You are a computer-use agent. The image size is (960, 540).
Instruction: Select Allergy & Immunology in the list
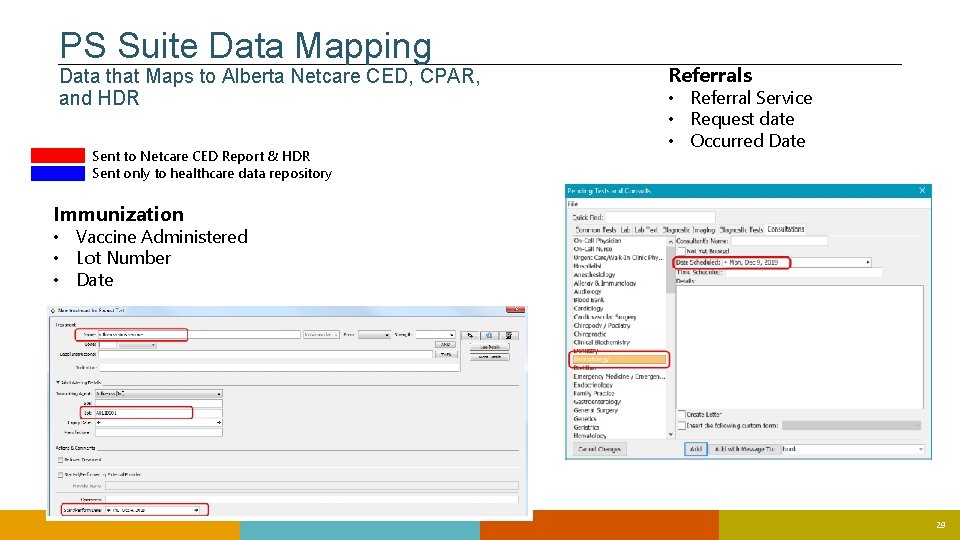[x=604, y=283]
